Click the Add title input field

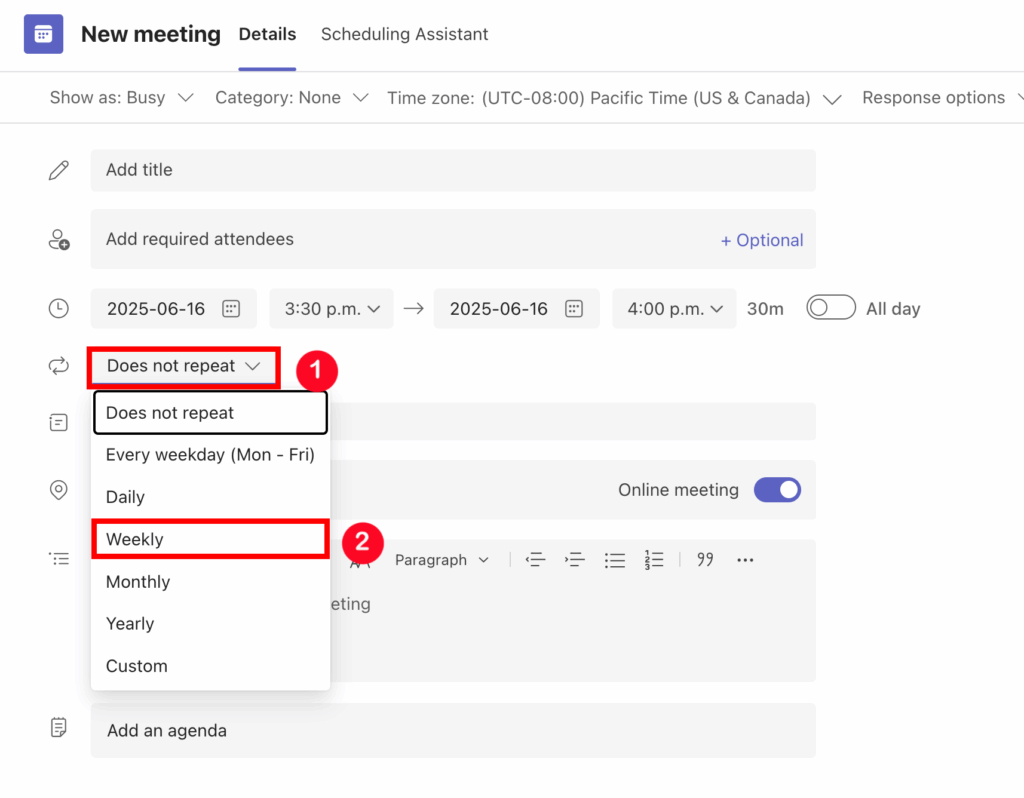pyautogui.click(x=452, y=170)
